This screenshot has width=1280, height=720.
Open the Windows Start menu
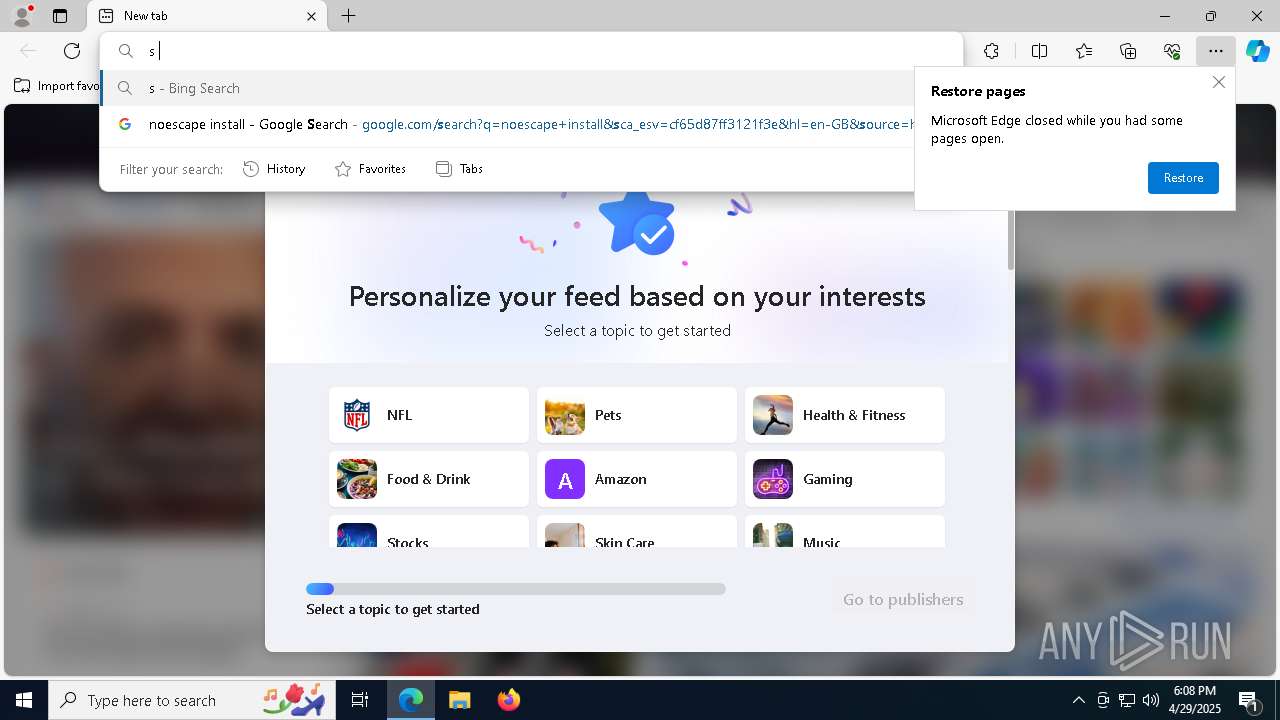click(x=24, y=700)
